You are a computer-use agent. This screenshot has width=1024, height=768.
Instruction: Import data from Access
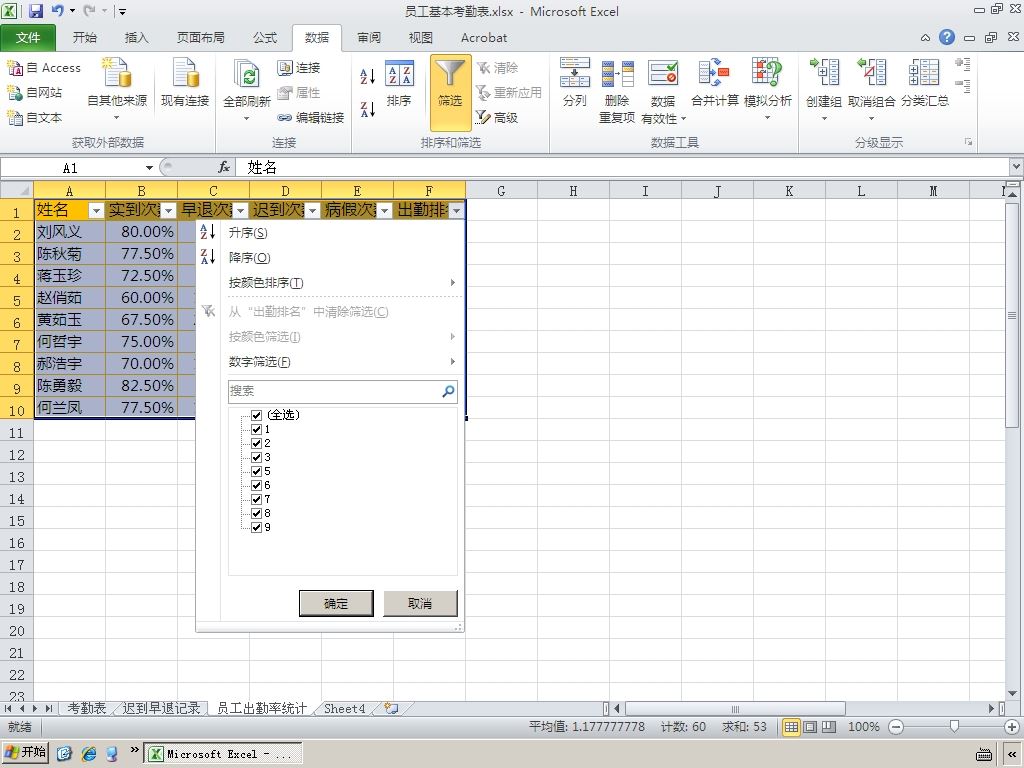pos(44,67)
